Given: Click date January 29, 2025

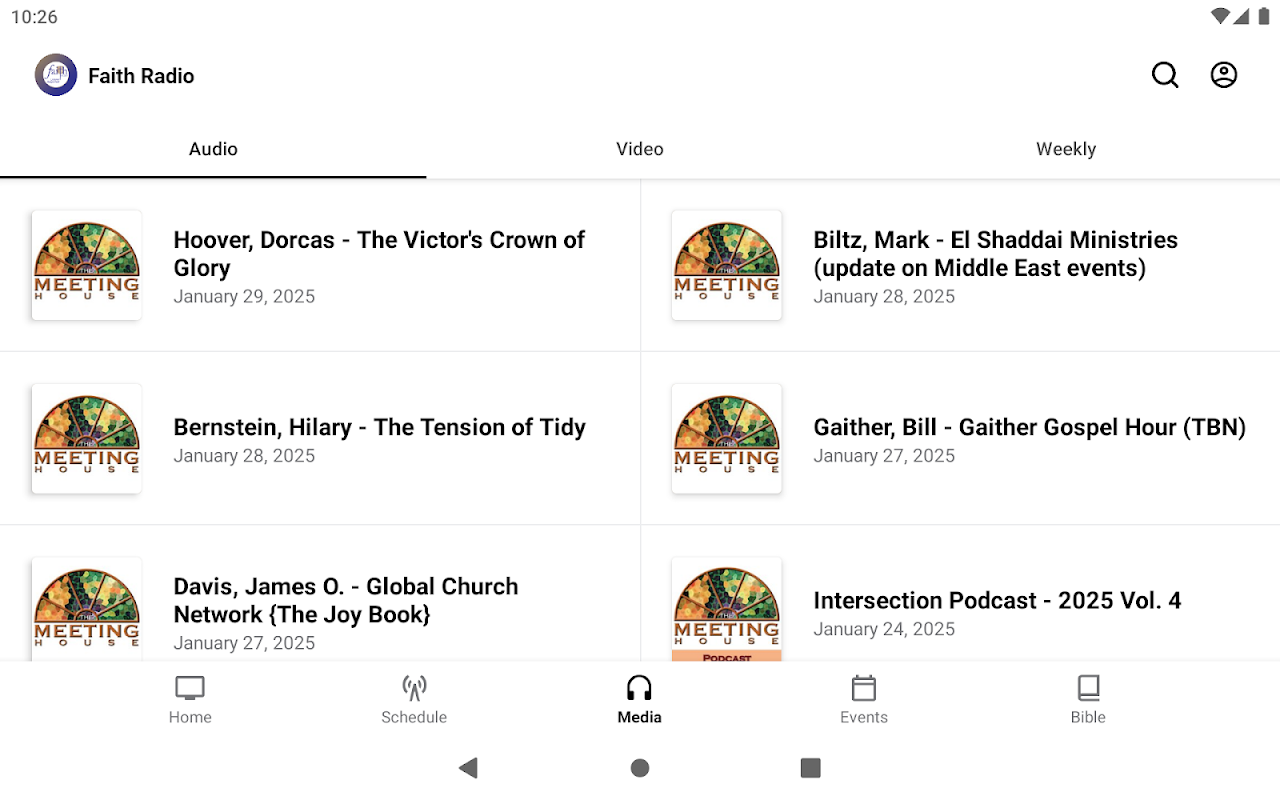Looking at the screenshot, I should pos(244,296).
